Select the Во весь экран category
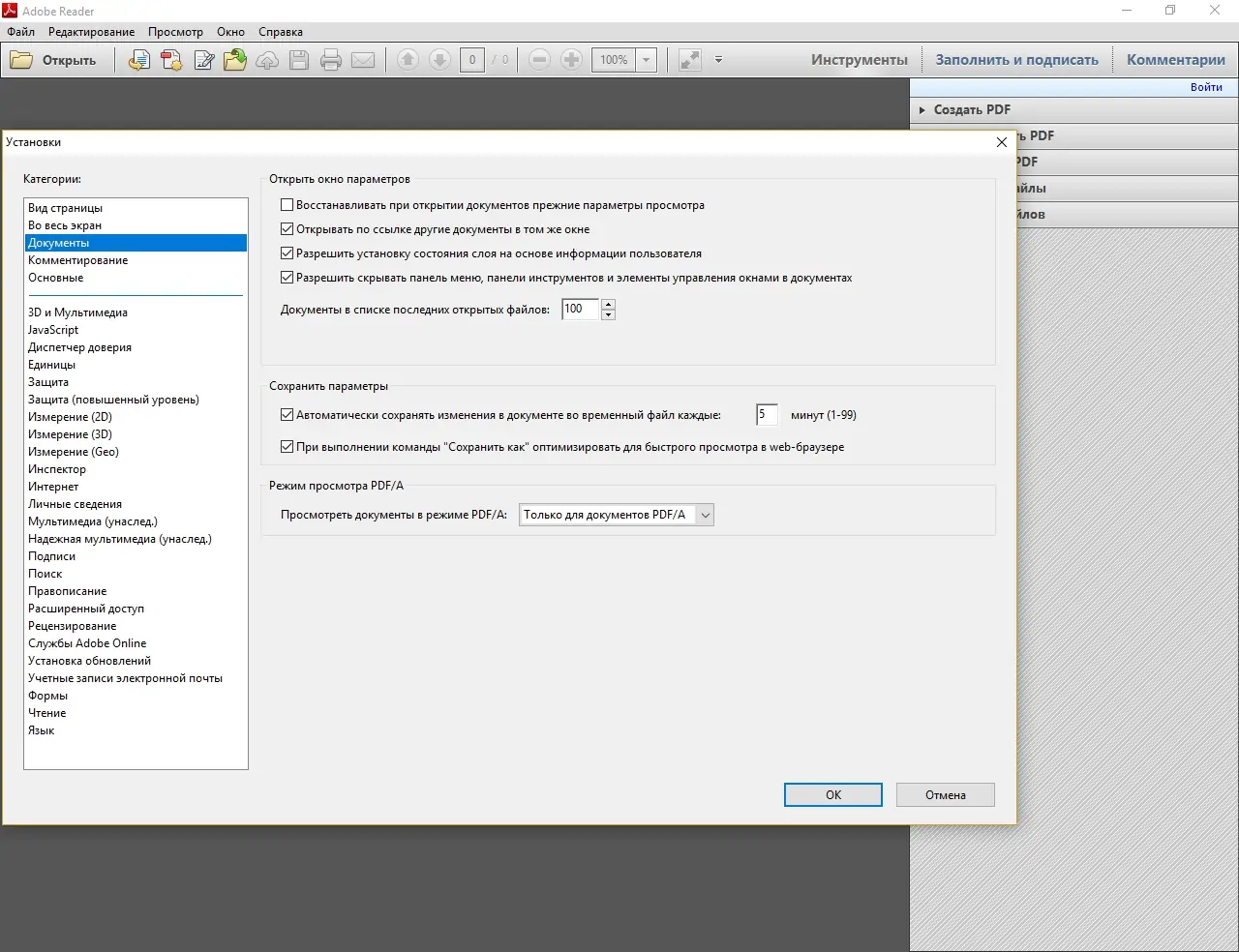 [x=136, y=225]
